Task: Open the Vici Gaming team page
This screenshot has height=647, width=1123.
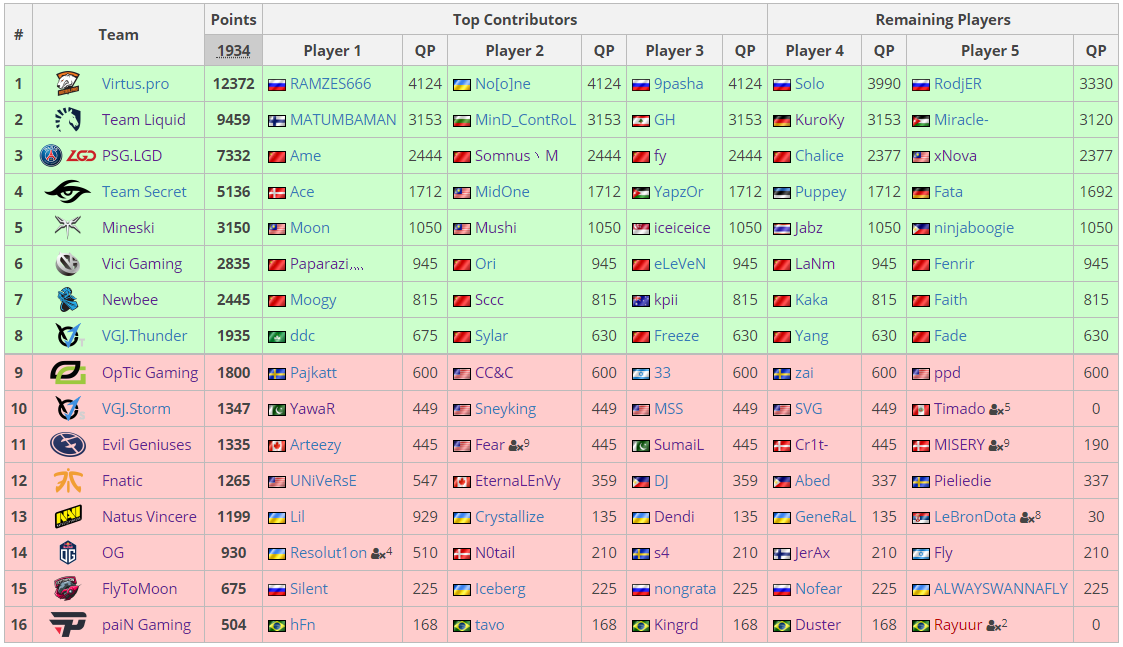Action: [x=142, y=264]
